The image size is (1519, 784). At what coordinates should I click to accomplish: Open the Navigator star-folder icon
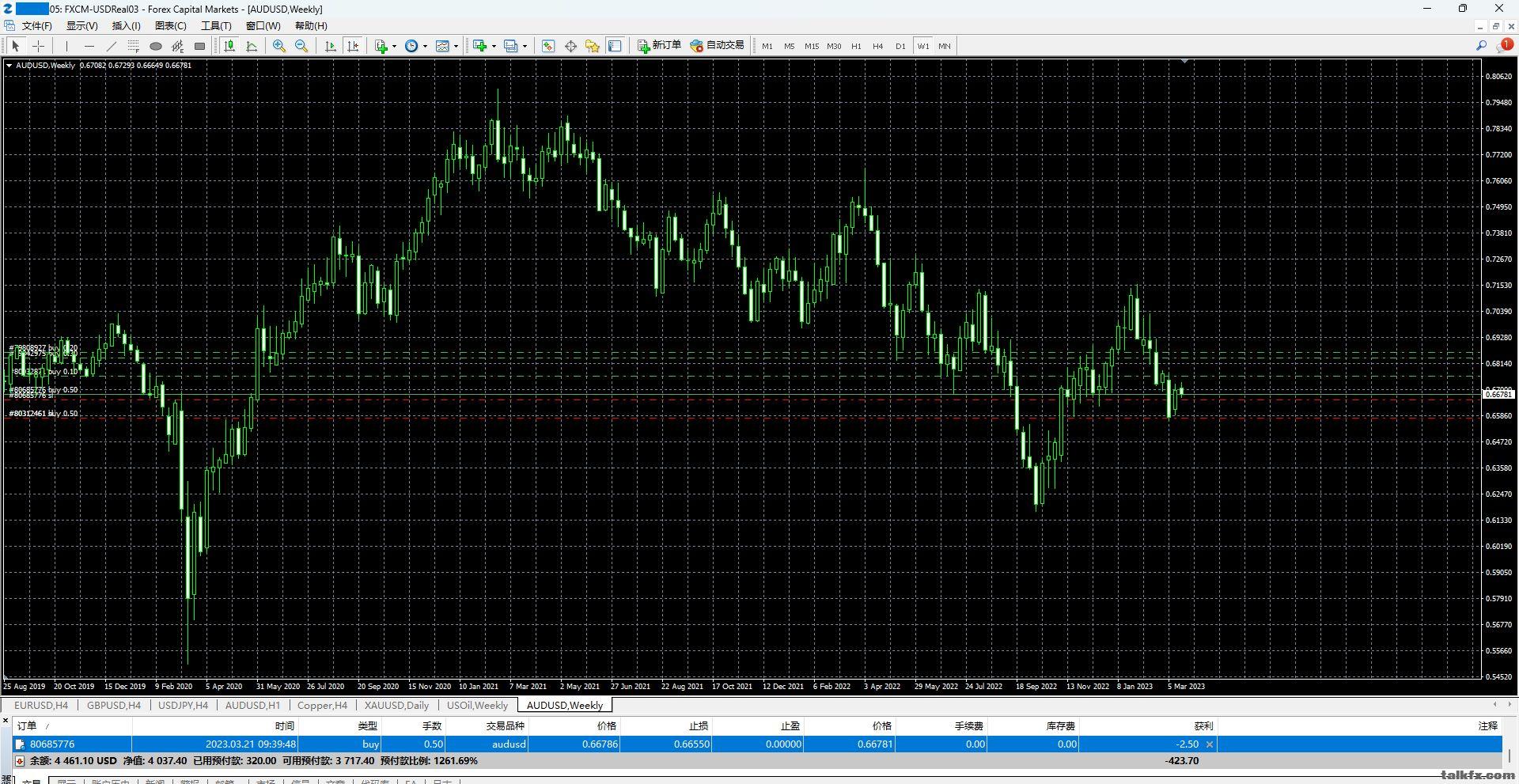coord(592,46)
